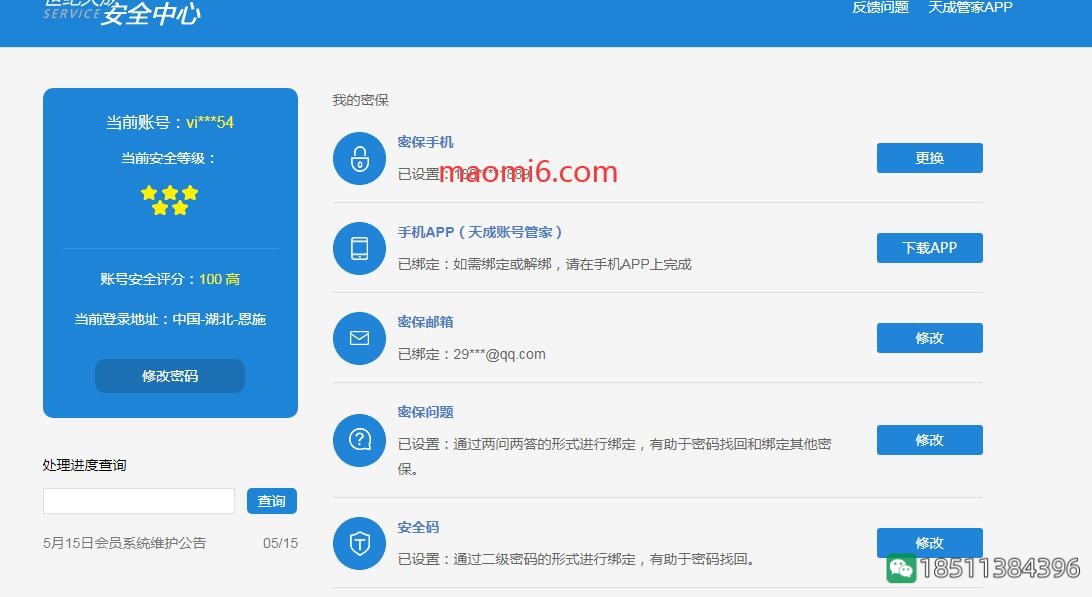
Task: Click the 密保手机 padlock icon
Action: 359,158
